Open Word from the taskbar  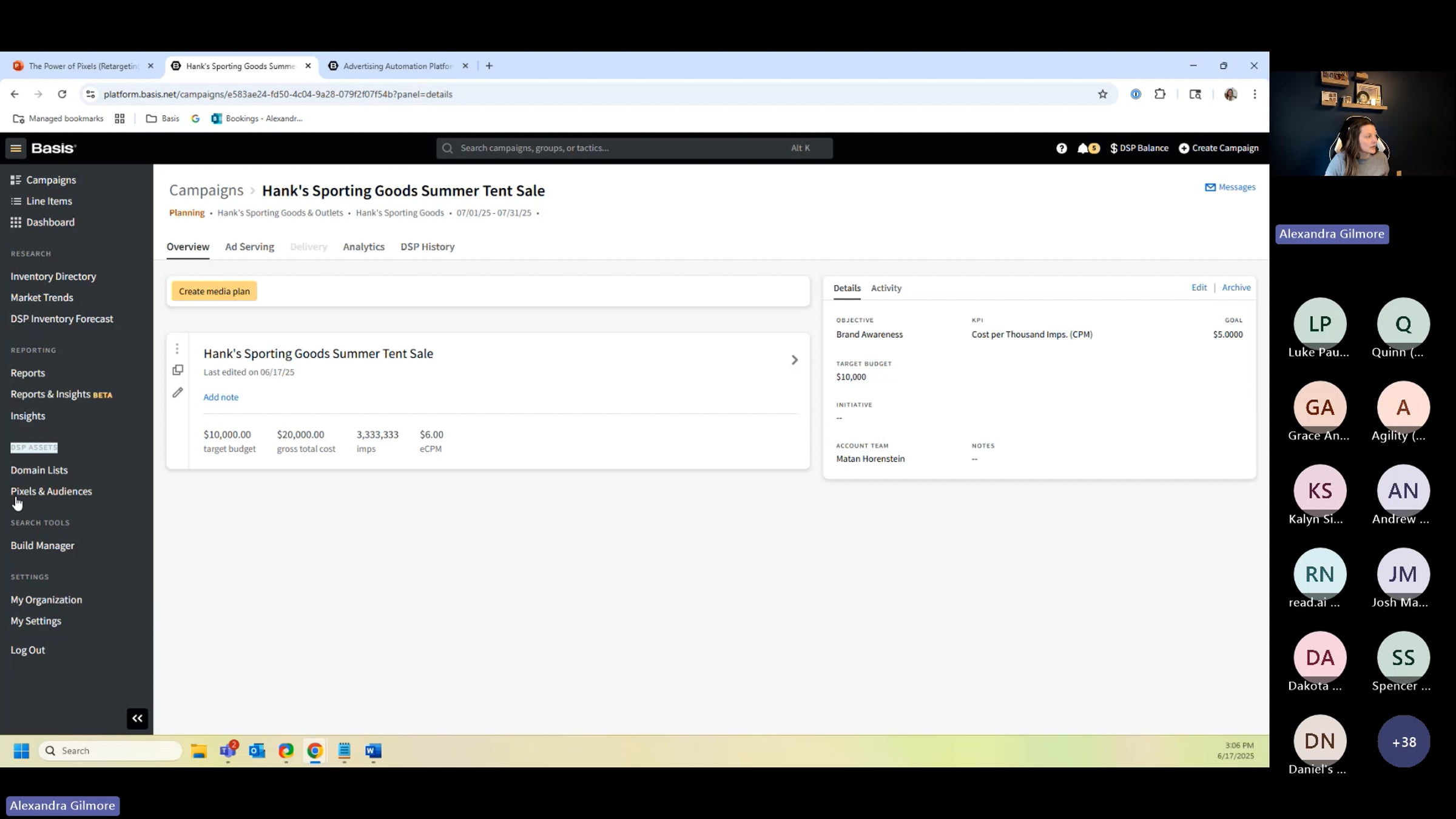(x=372, y=751)
